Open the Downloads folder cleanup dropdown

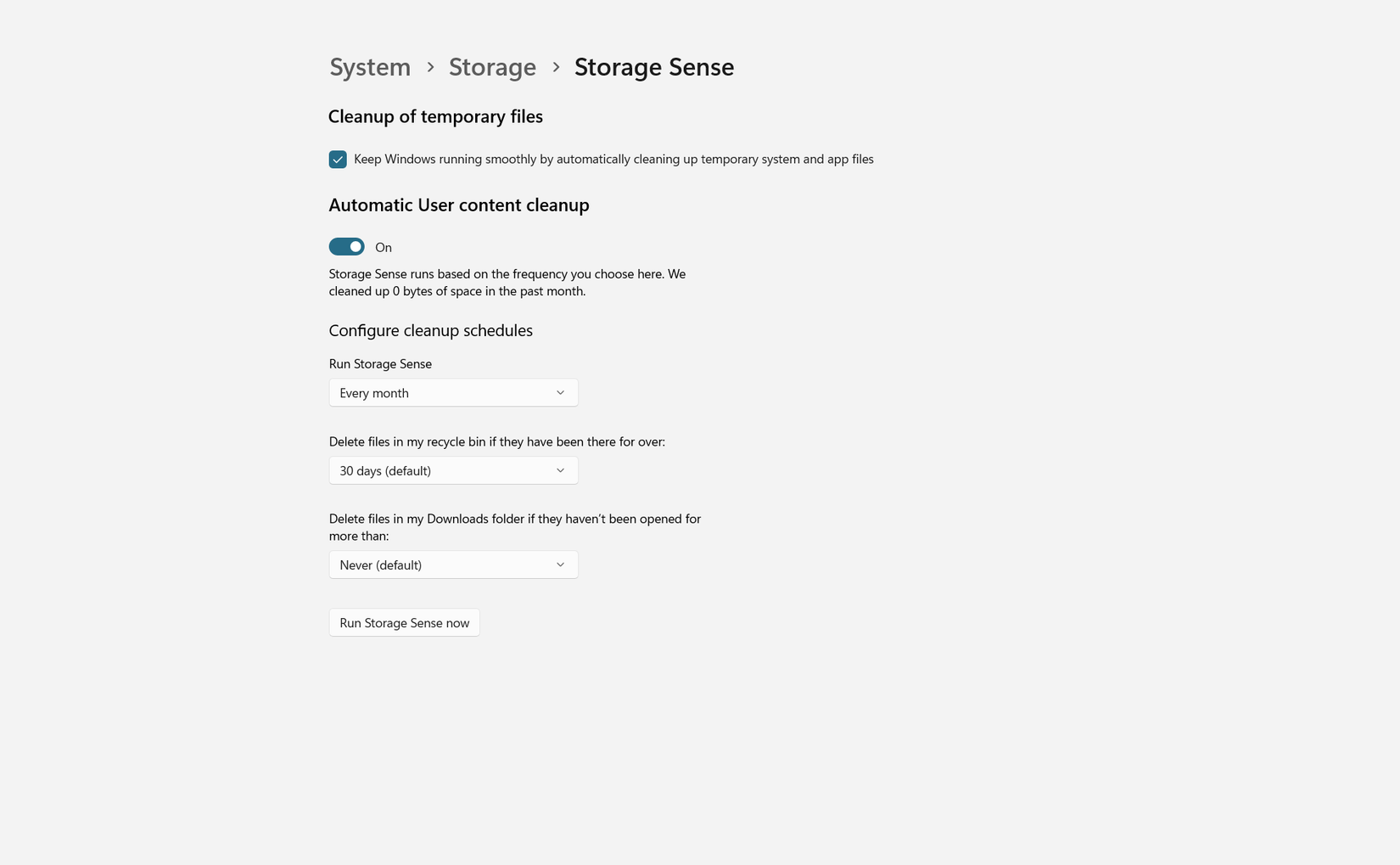(x=453, y=564)
